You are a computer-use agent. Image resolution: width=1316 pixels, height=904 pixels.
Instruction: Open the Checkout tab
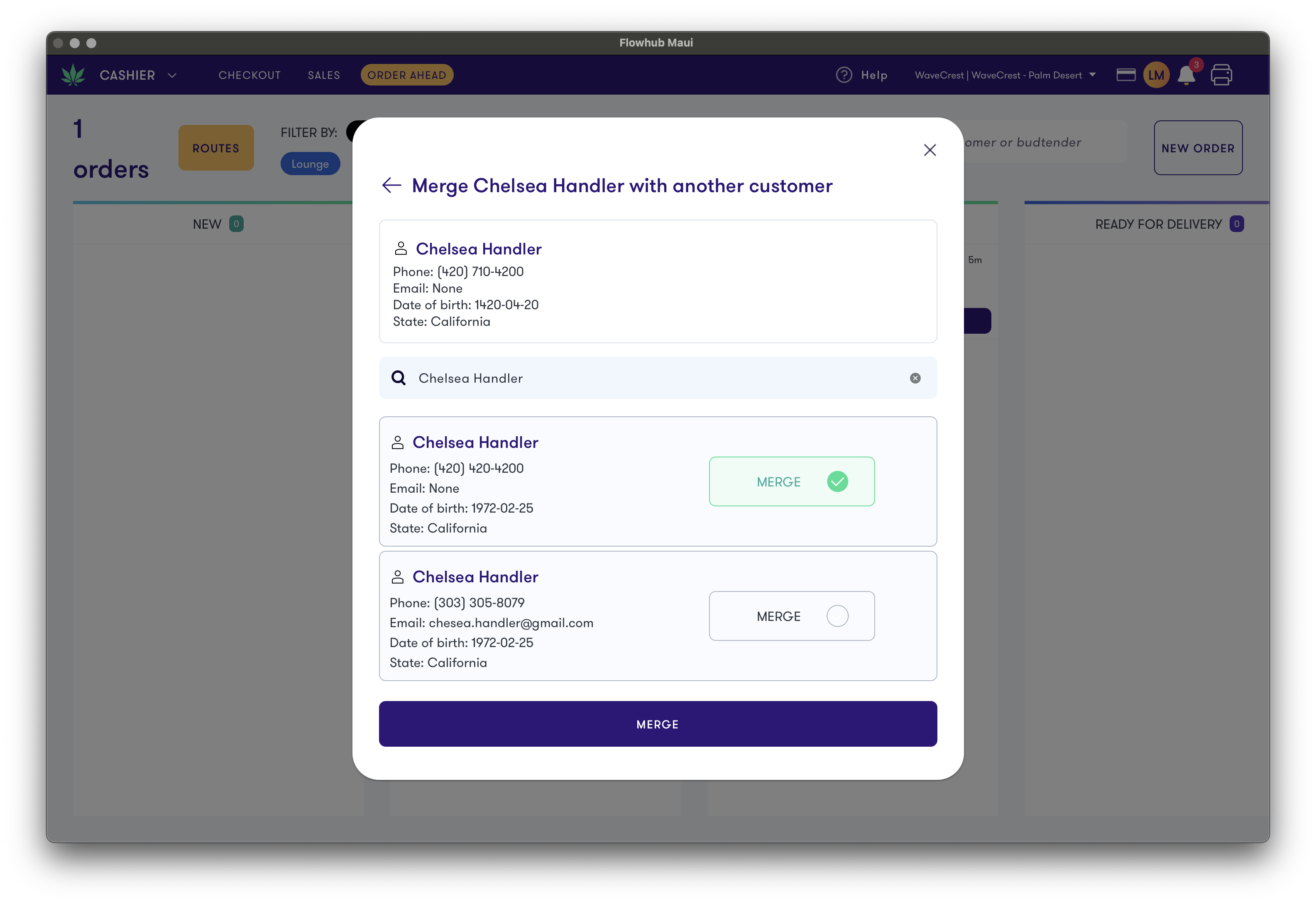(x=250, y=76)
